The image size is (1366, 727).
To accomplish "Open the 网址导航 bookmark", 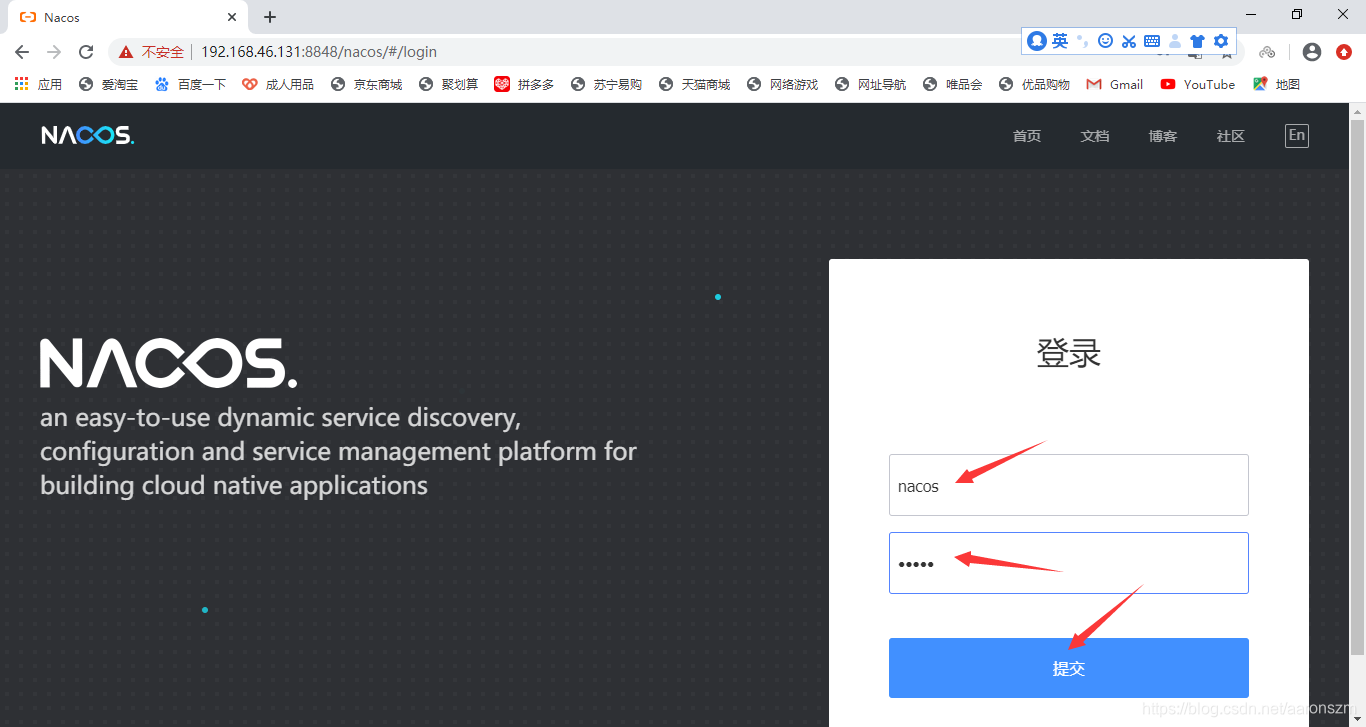I will pyautogui.click(x=870, y=84).
